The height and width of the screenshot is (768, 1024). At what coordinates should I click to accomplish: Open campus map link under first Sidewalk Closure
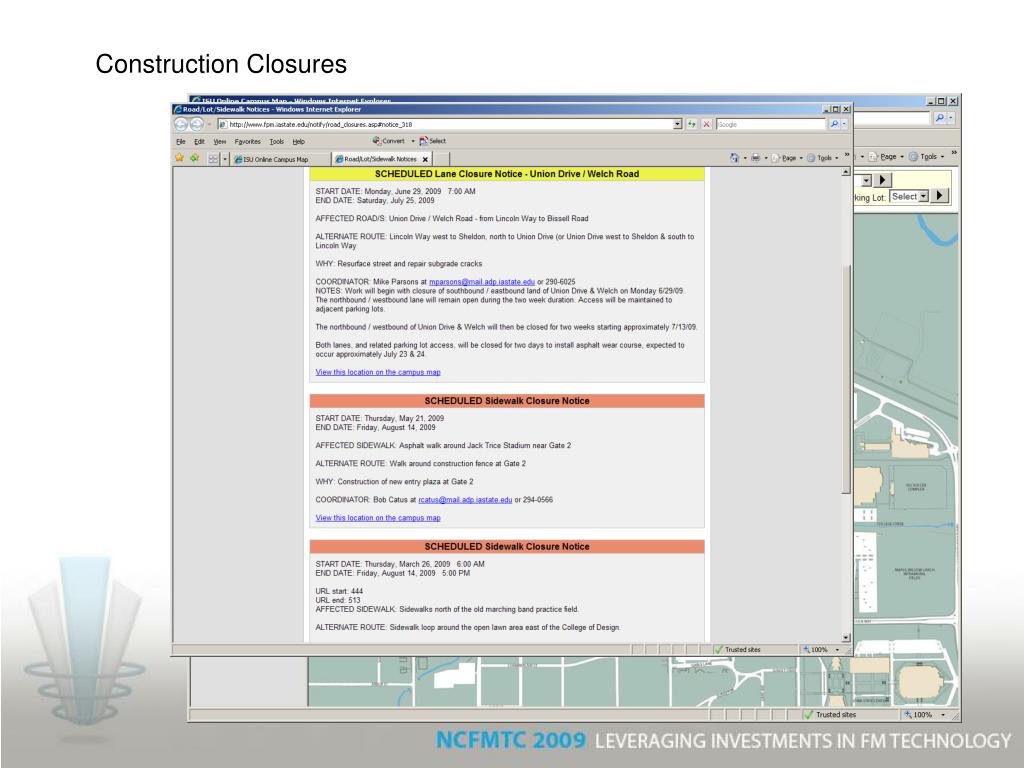378,518
